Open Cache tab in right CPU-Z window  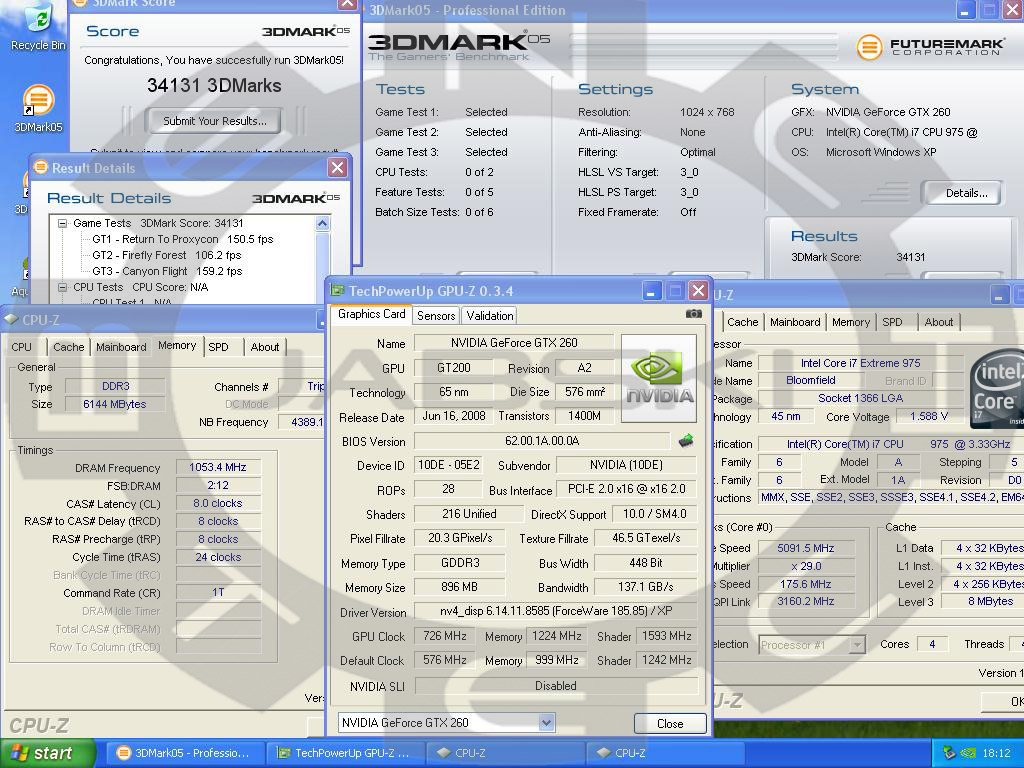[743, 322]
